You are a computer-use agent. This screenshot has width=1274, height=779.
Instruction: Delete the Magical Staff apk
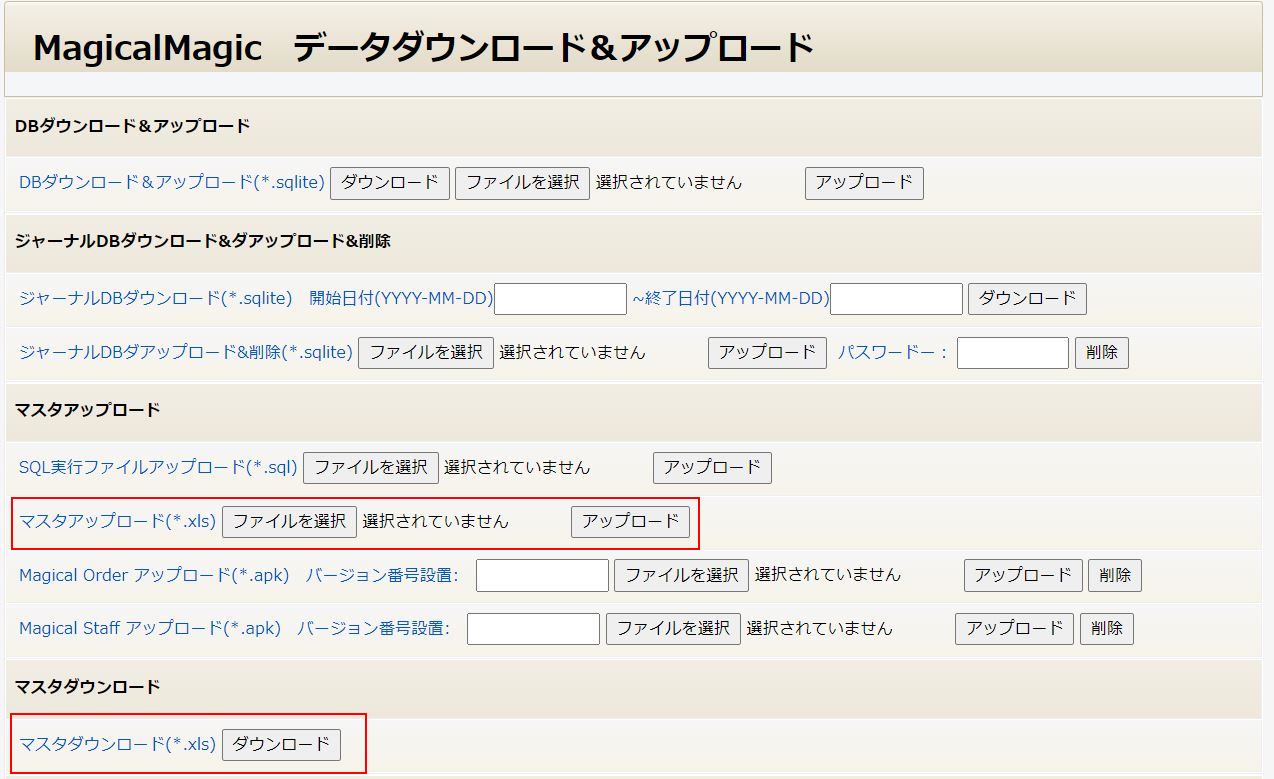(1107, 629)
